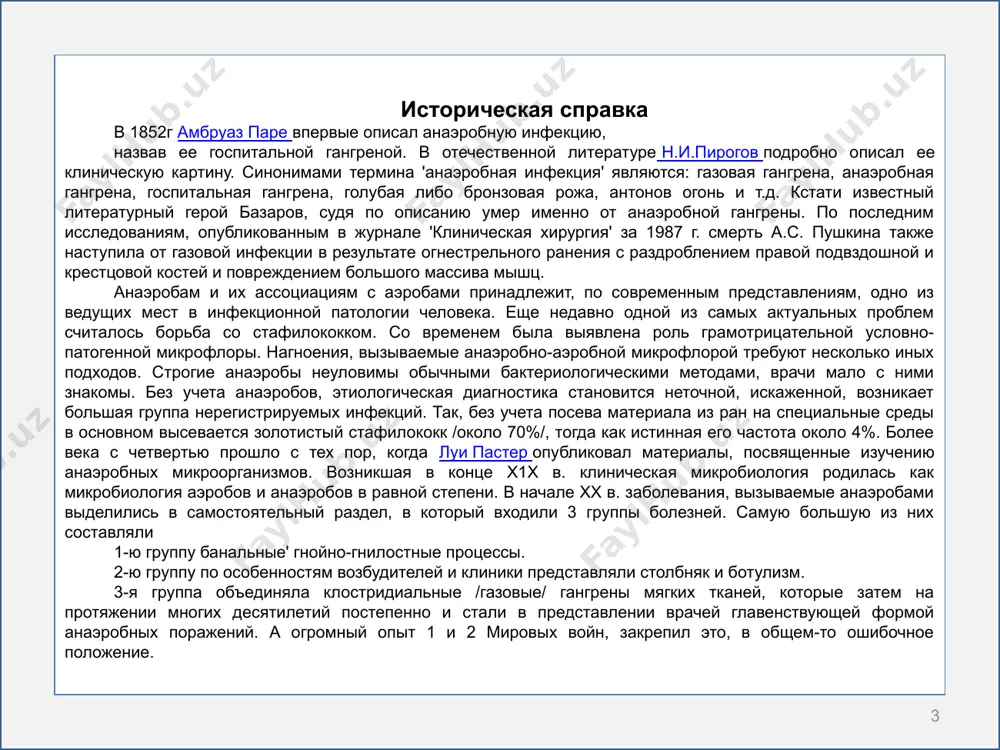Click the phrase 'Мировых войн'
Viewport: 1000px width, 750px height.
click(547, 633)
